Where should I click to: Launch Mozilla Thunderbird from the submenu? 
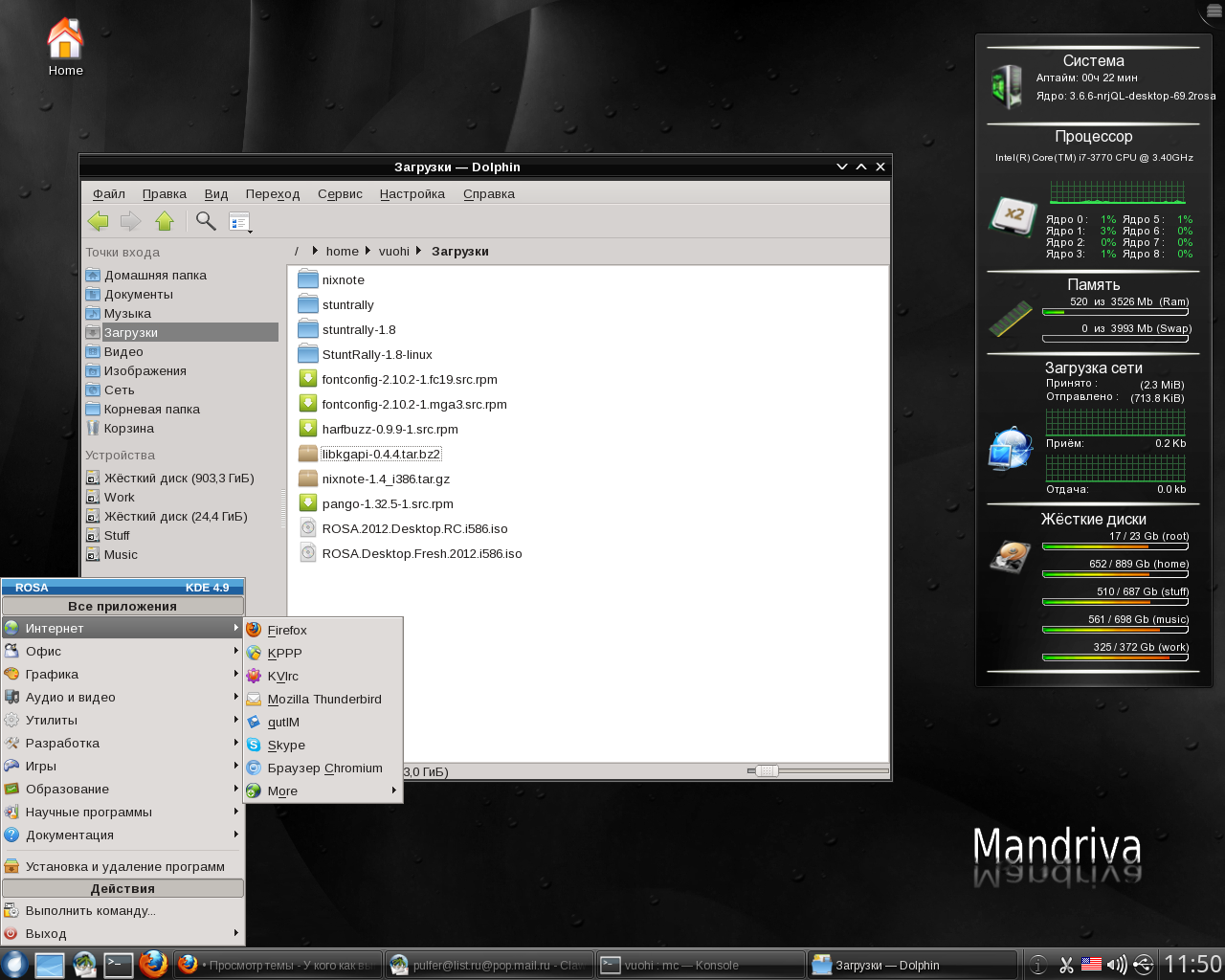point(323,699)
